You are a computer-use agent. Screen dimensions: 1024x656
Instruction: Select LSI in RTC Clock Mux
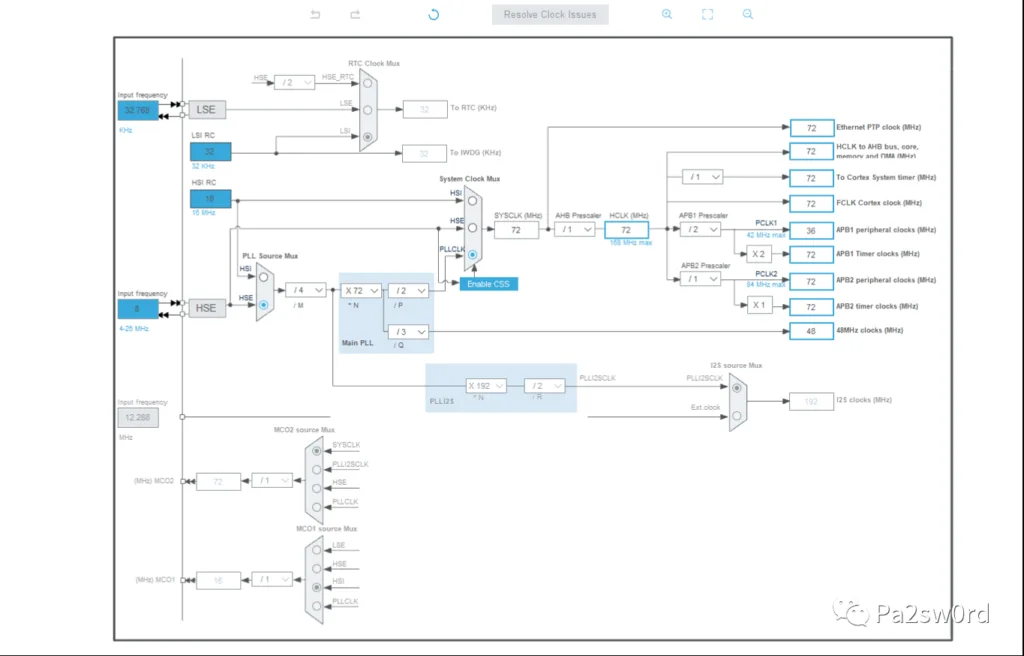pos(368,137)
